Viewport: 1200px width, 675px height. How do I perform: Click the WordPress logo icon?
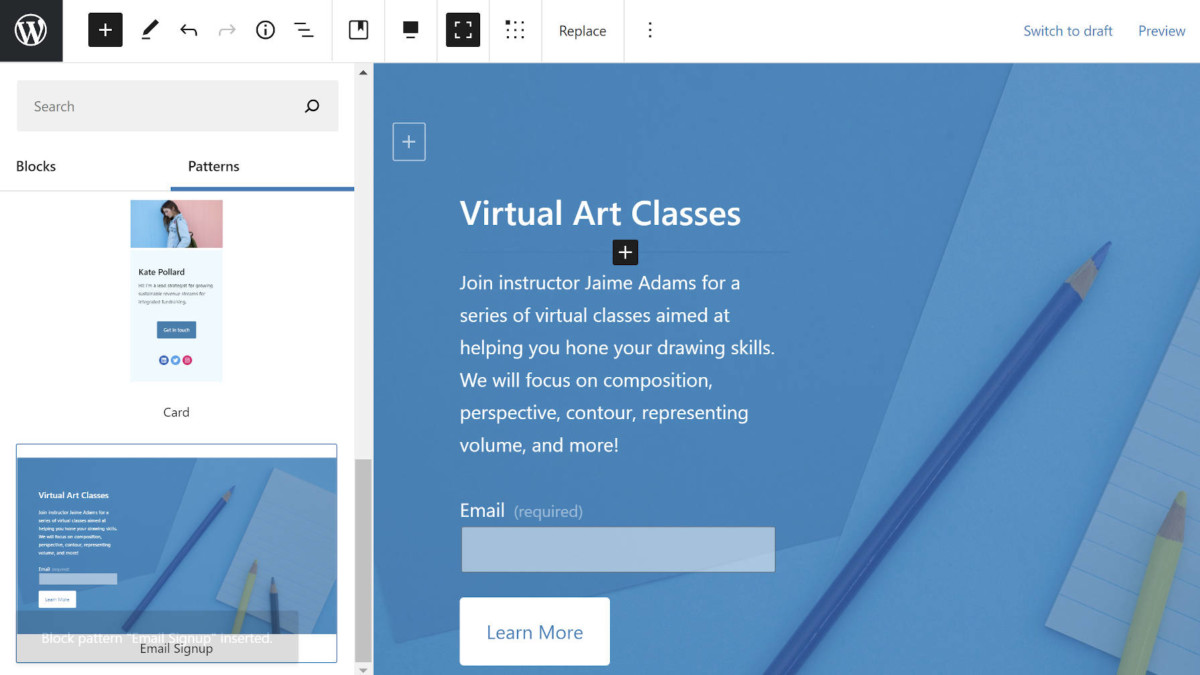tap(31, 31)
